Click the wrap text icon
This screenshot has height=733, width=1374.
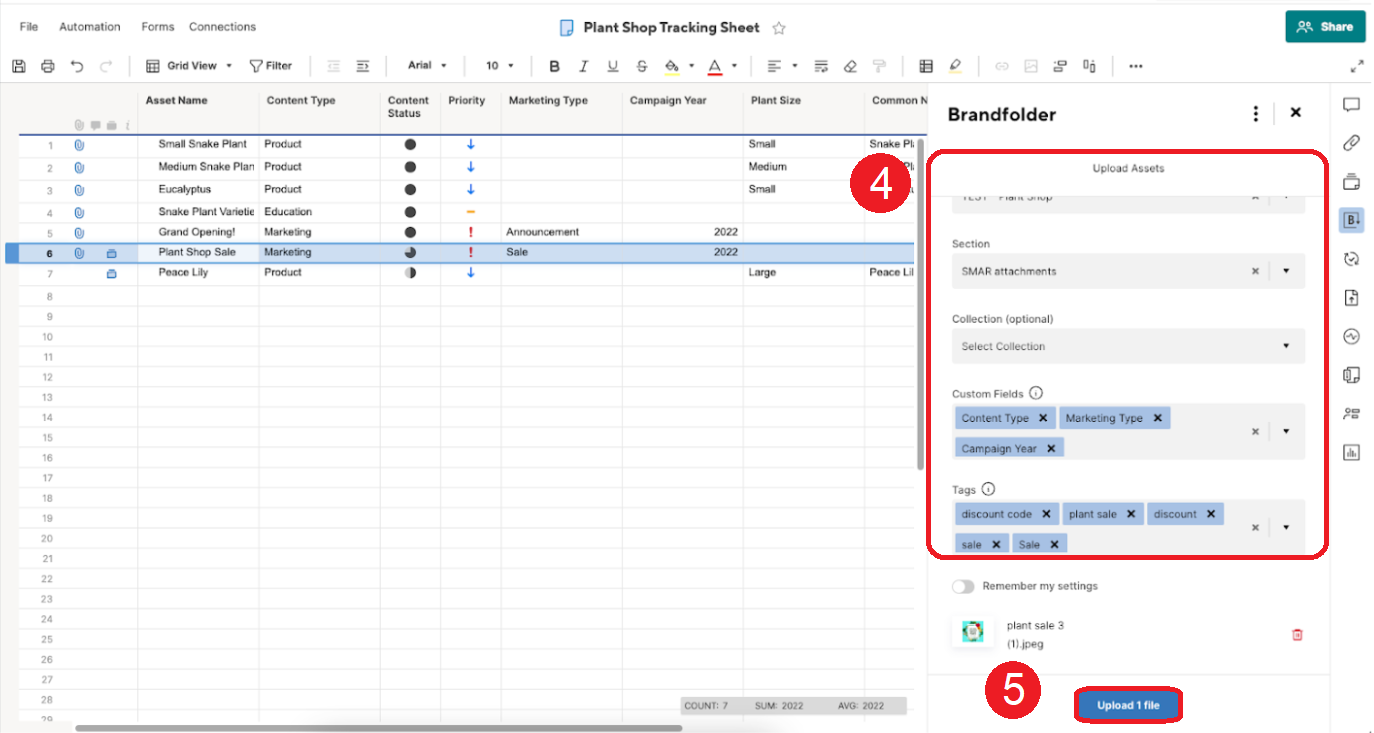(821, 66)
